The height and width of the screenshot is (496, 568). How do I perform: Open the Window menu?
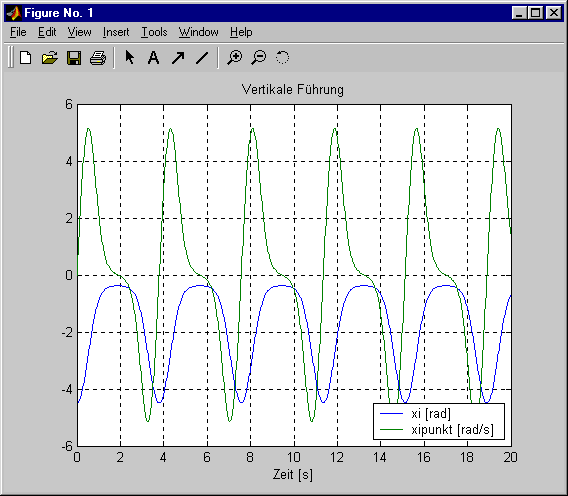tap(199, 32)
